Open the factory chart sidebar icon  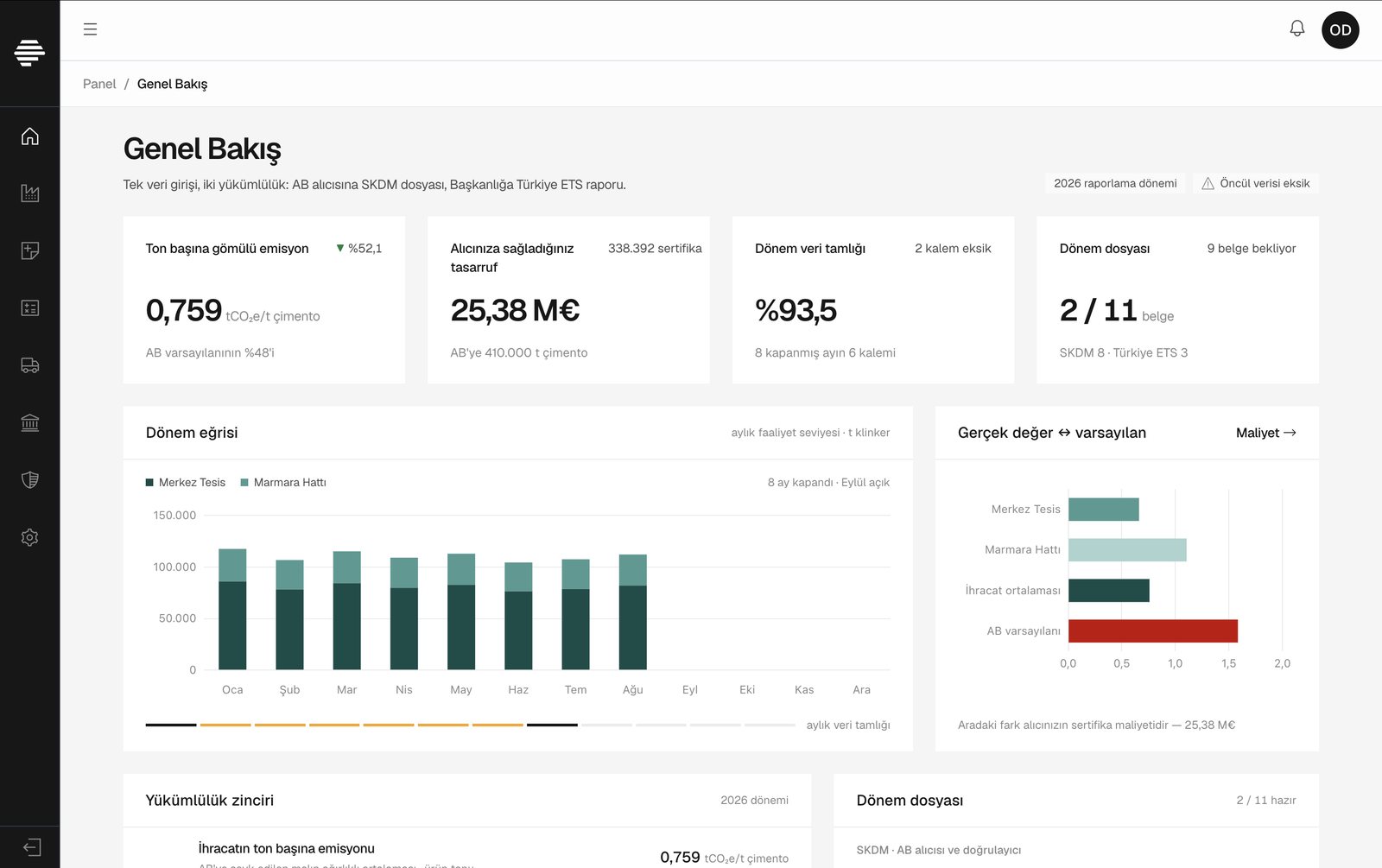coord(30,193)
